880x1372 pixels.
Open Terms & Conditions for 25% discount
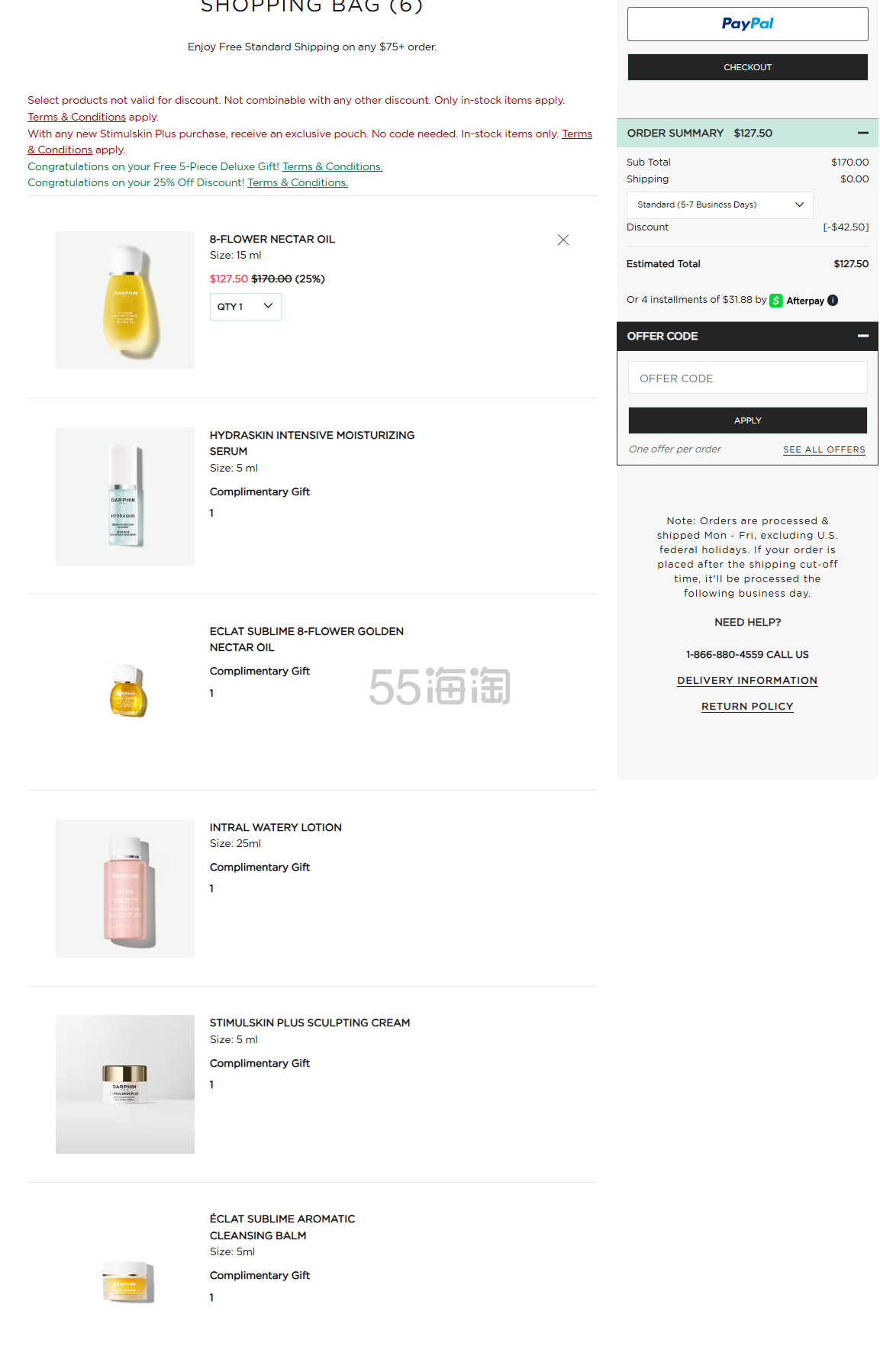(297, 183)
